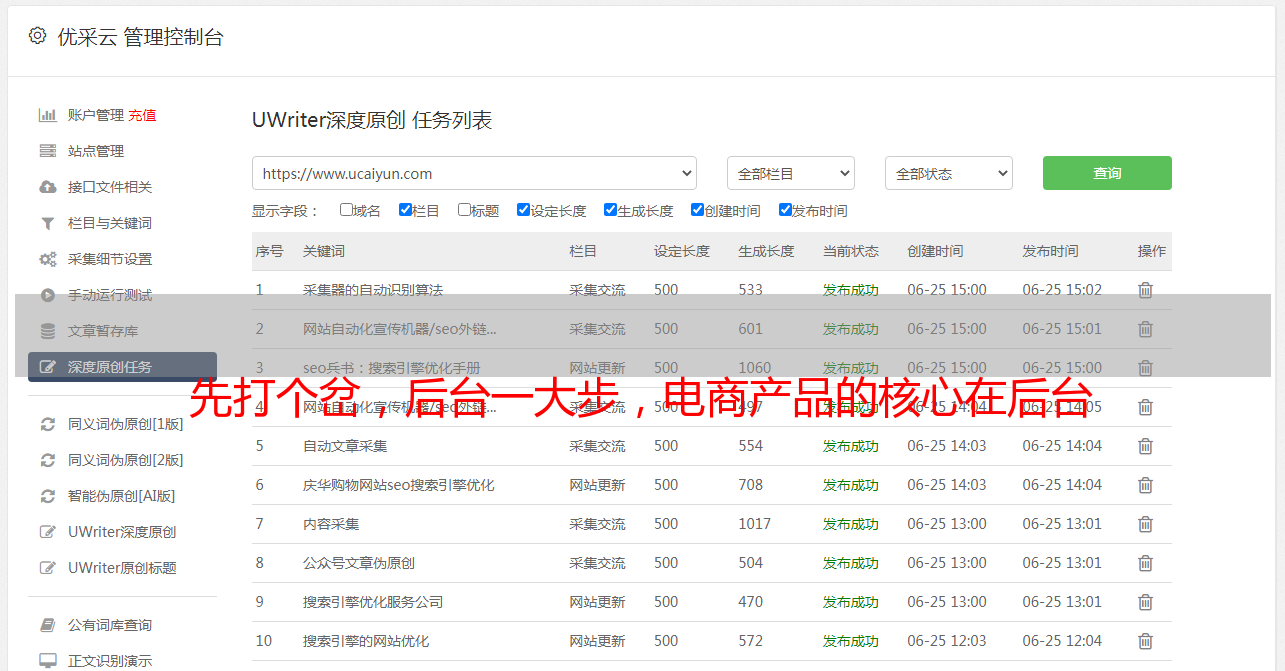Viewport: 1285px width, 671px height.
Task: Click the book icon for 公有词库查询
Action: 47,625
